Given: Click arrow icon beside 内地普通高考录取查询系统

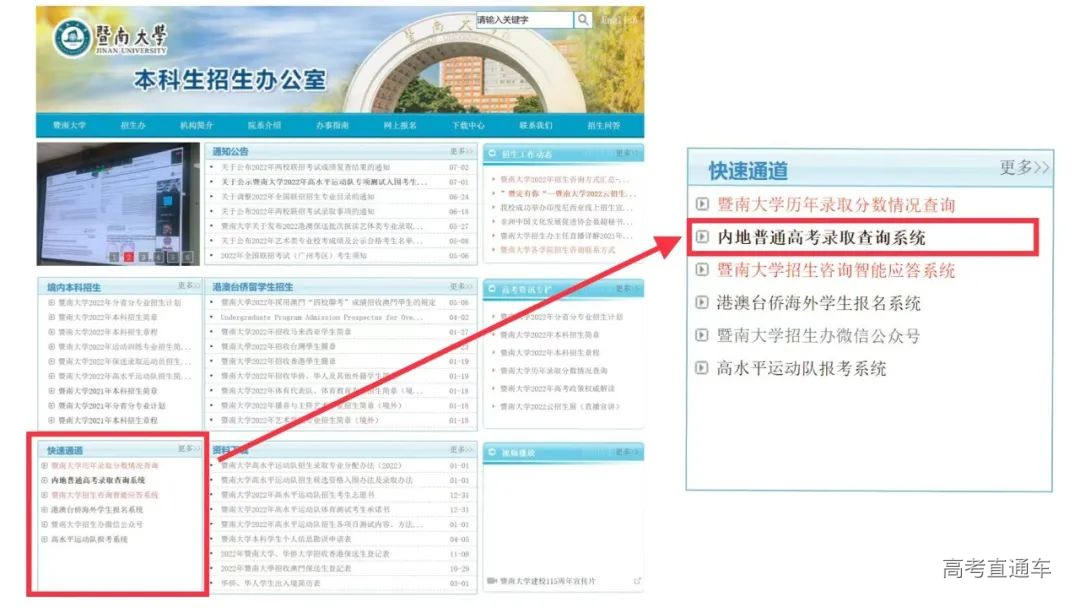Looking at the screenshot, I should [x=703, y=236].
